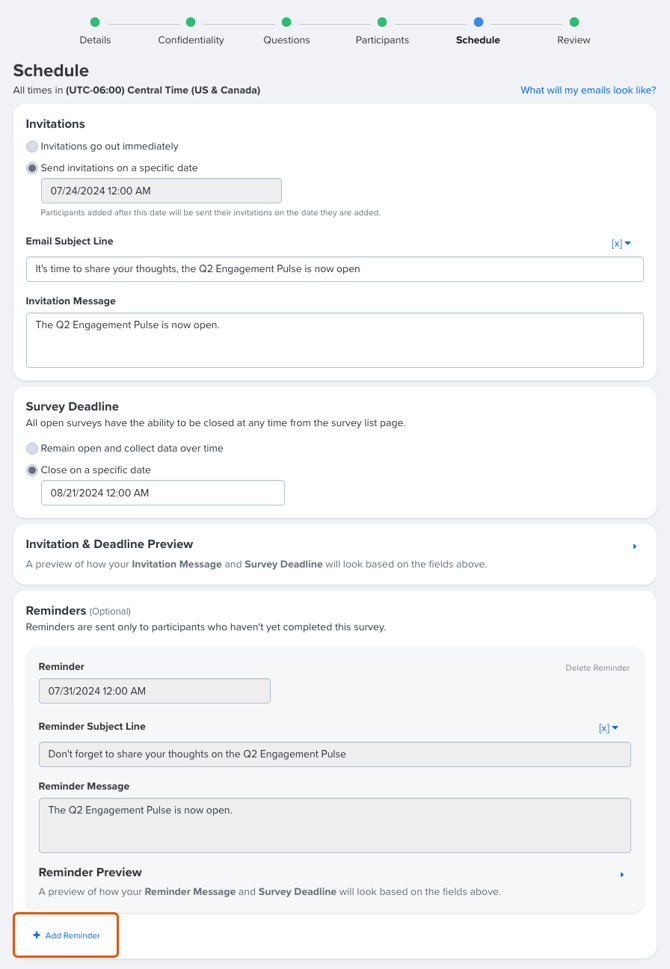Expand the Reminder Preview section

pos(622,875)
